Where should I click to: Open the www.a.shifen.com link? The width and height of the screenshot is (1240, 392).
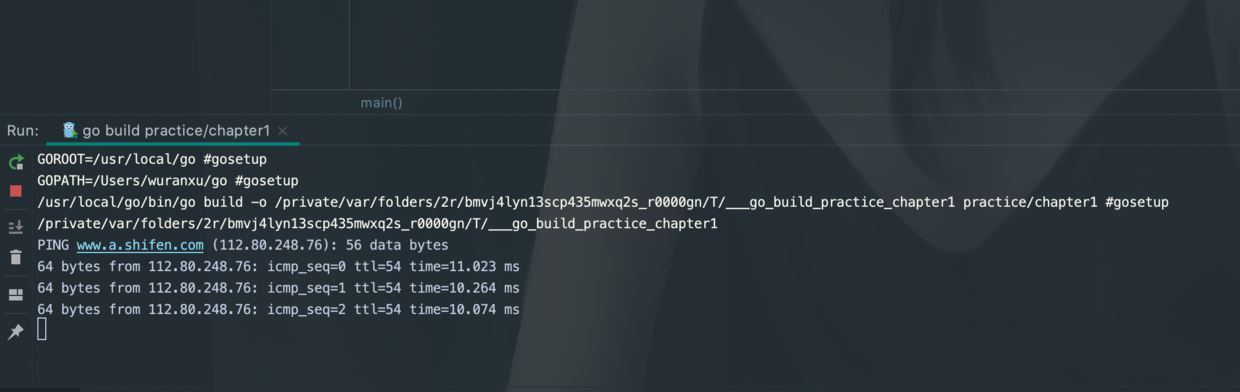[x=140, y=245]
